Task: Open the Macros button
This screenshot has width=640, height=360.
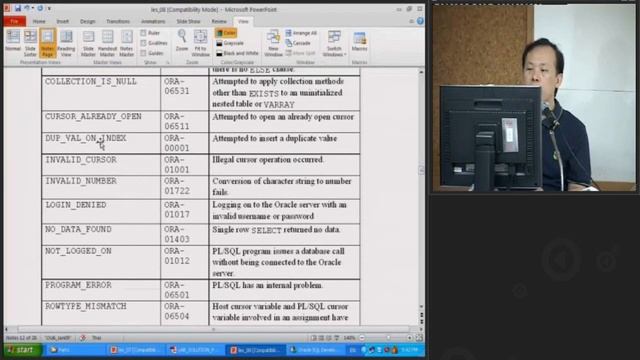Action: point(359,41)
